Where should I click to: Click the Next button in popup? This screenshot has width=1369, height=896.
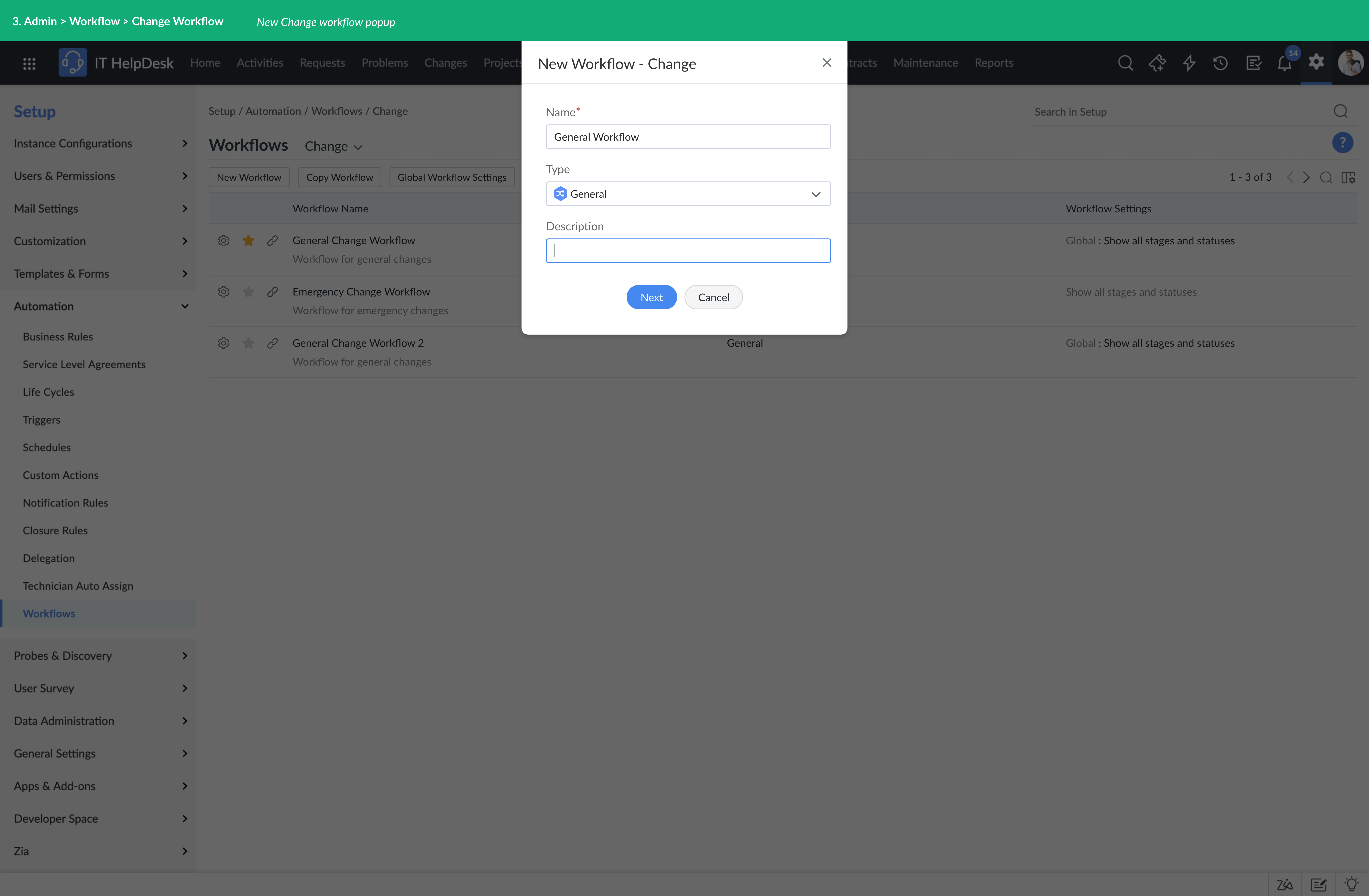point(652,297)
